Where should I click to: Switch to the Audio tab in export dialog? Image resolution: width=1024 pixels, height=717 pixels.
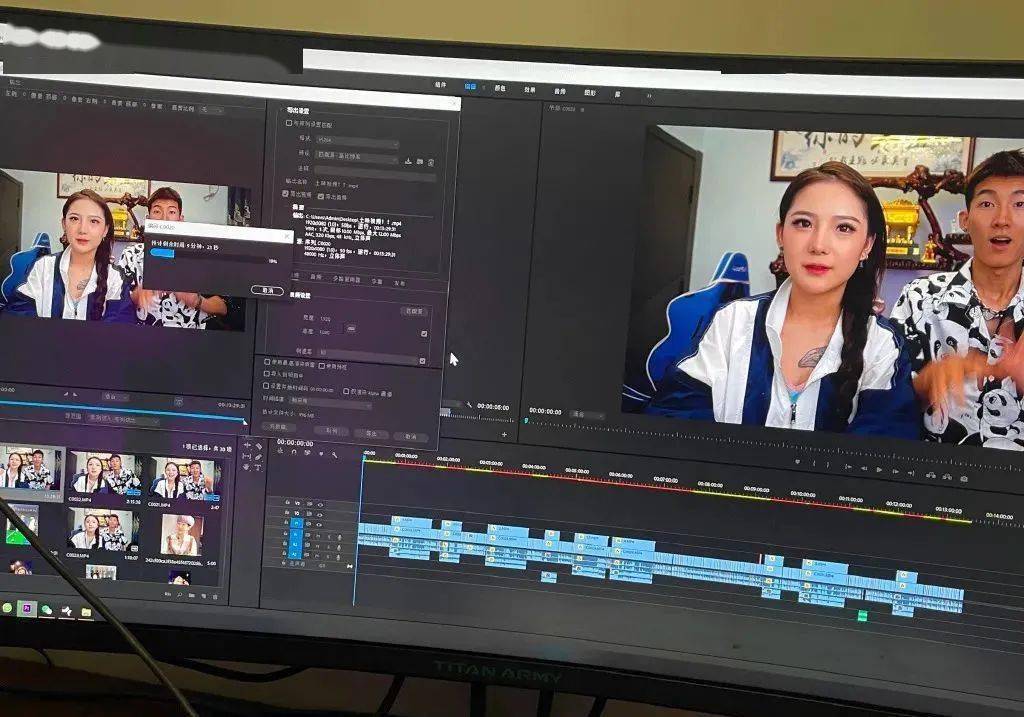316,277
